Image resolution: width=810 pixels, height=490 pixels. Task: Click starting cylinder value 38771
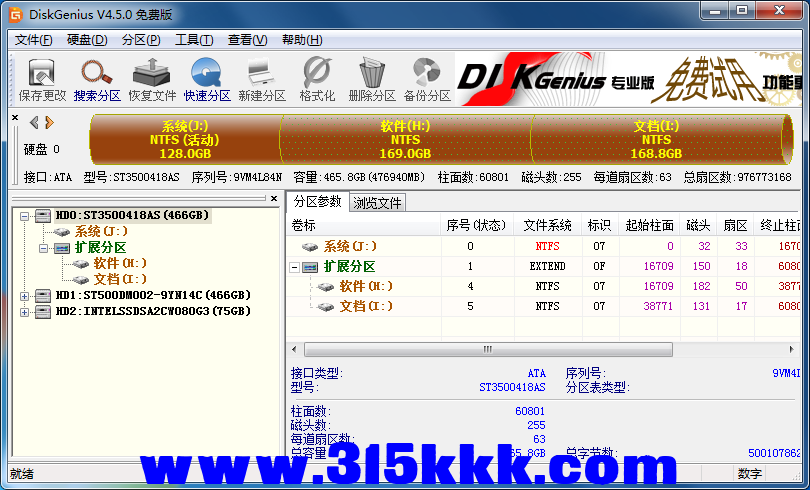tap(658, 307)
